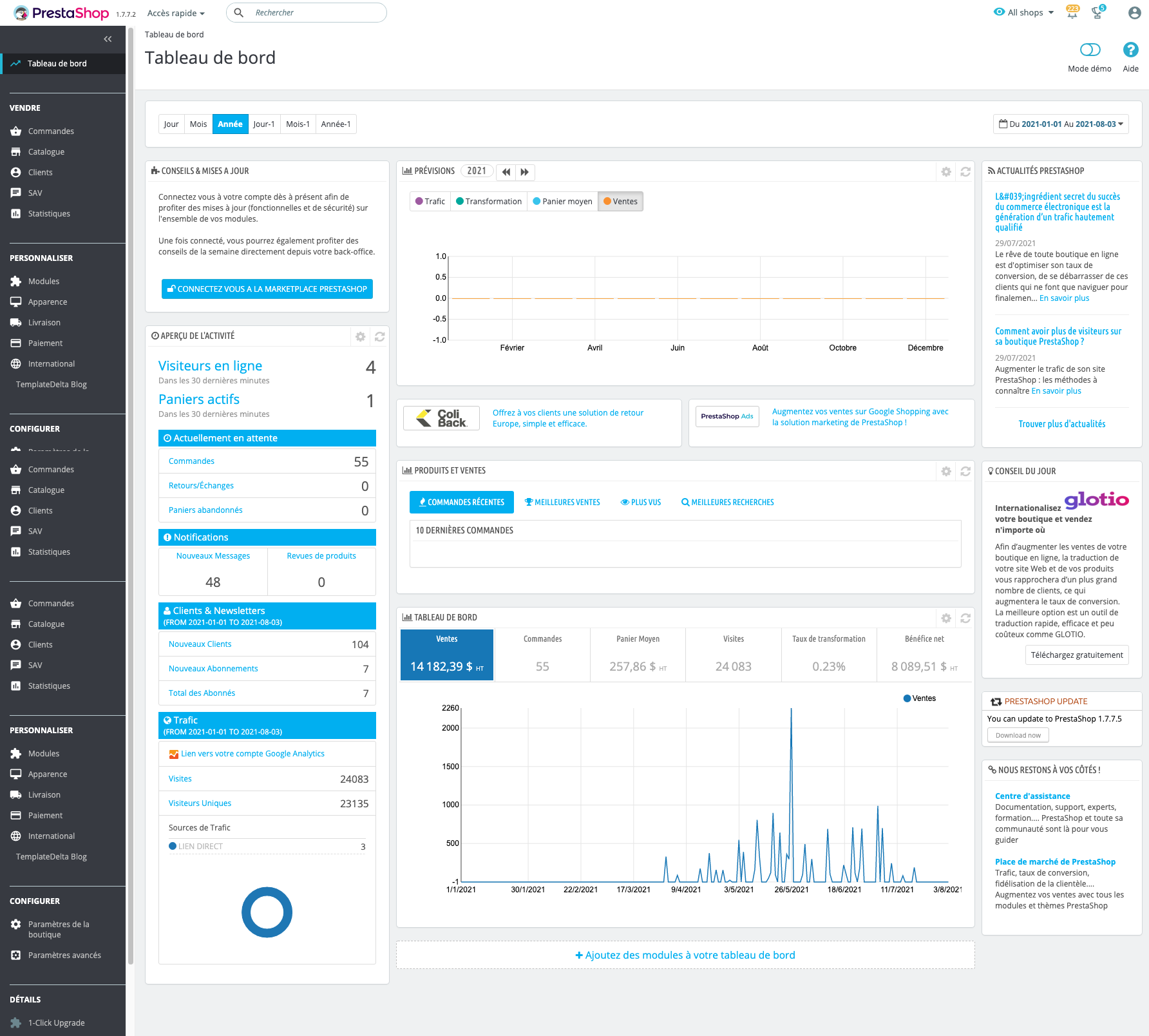Select the Commandes KPI tile
Image resolution: width=1149 pixels, height=1036 pixels.
(542, 655)
